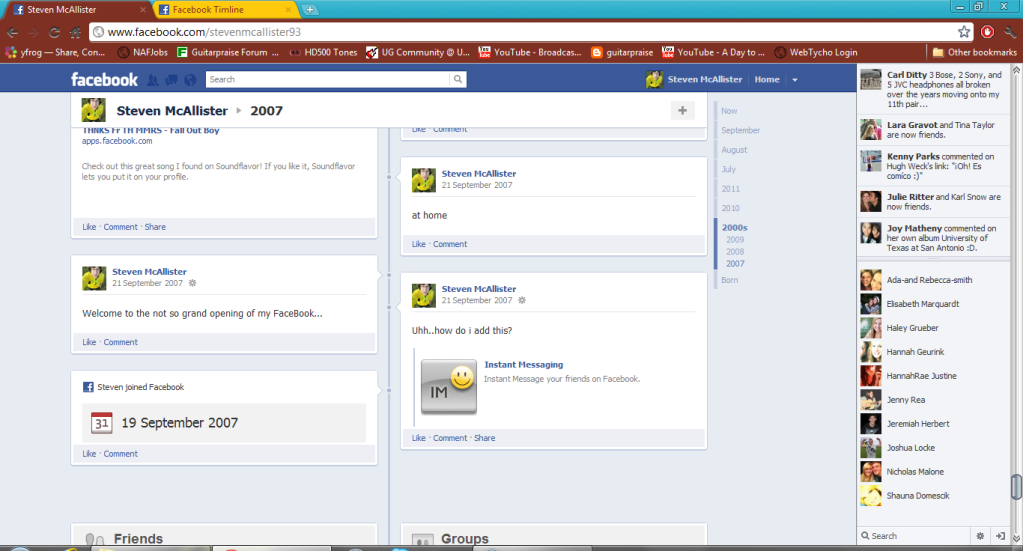The image size is (1023, 551).
Task: Click the browser back arrow
Action: [12, 32]
